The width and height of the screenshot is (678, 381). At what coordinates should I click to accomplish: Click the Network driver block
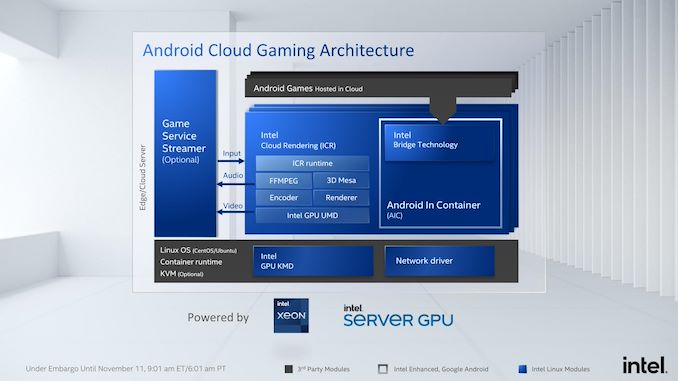(440, 261)
